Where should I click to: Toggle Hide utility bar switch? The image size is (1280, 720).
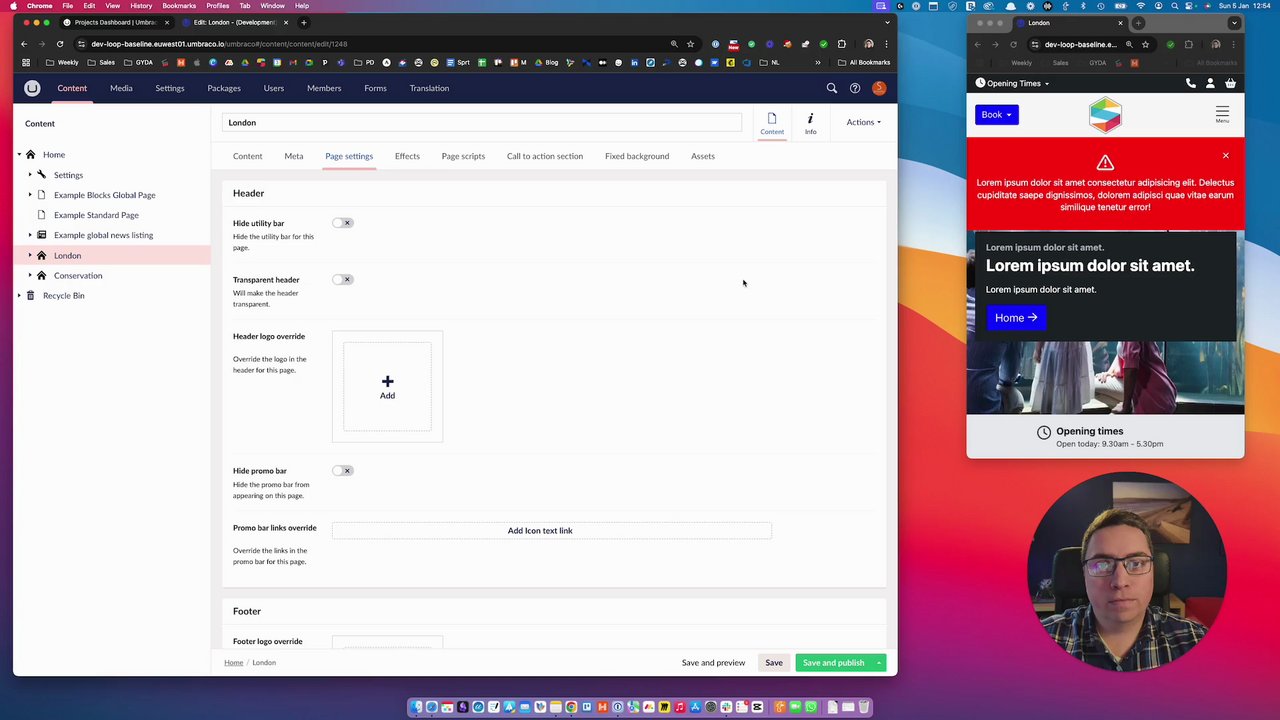pyautogui.click(x=343, y=223)
